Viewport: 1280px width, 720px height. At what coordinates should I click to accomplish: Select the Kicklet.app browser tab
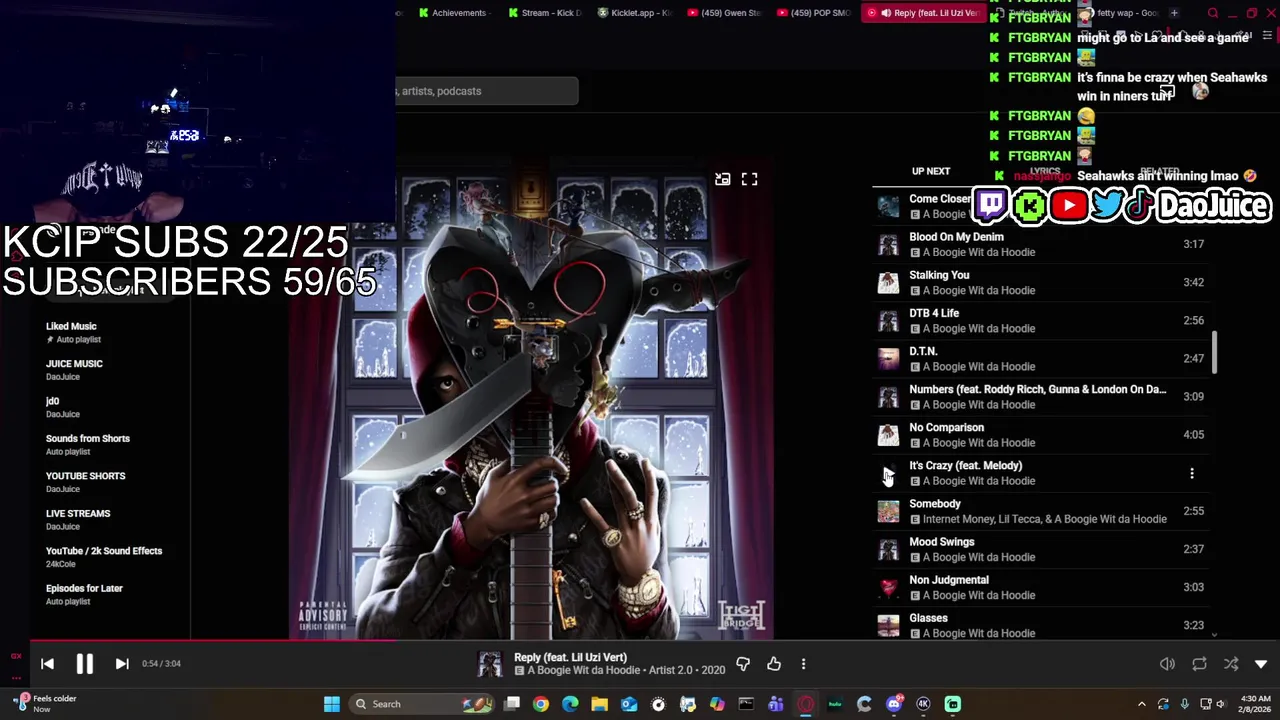coord(634,13)
